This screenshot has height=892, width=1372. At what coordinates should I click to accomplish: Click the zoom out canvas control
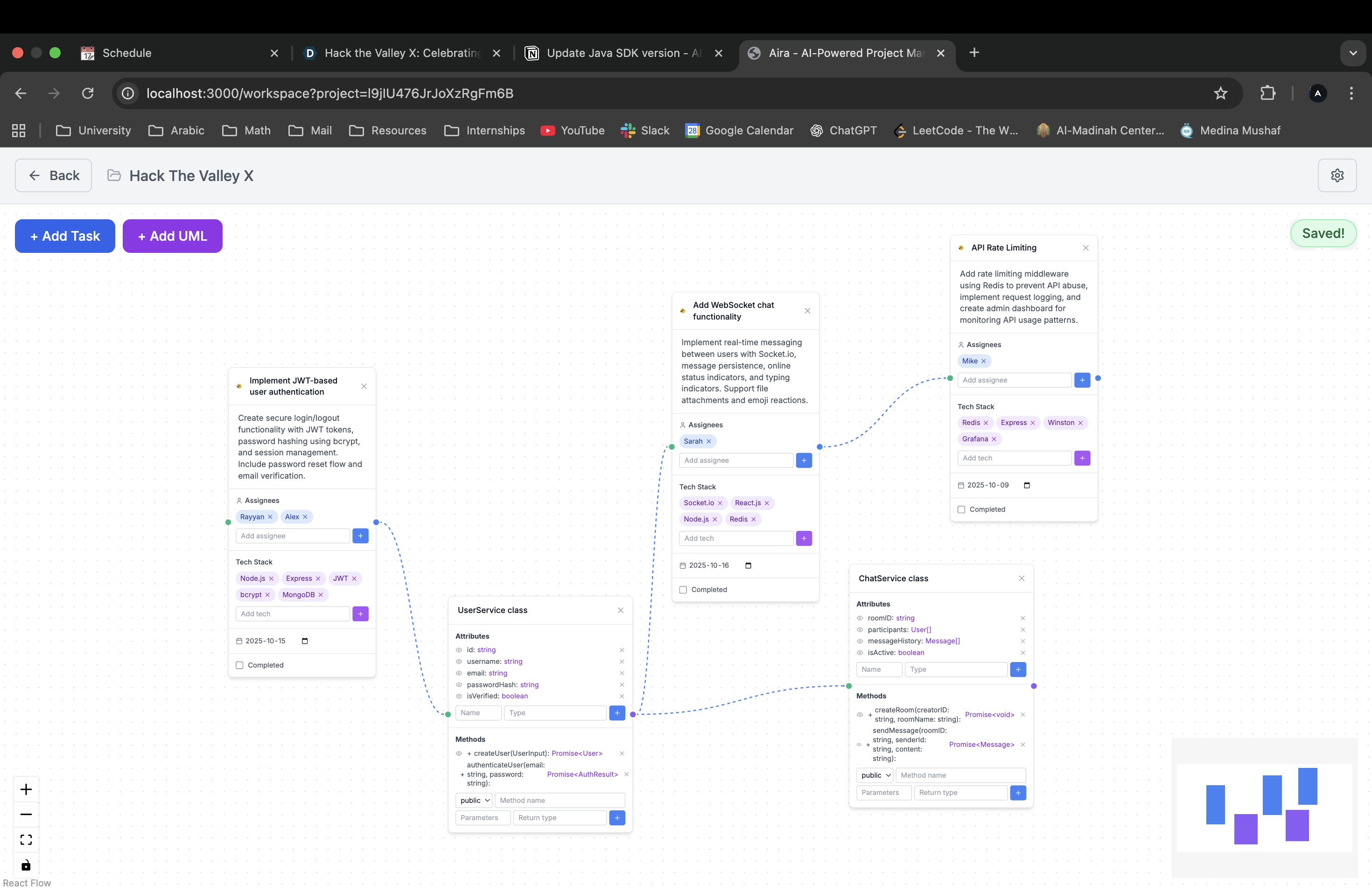26,814
